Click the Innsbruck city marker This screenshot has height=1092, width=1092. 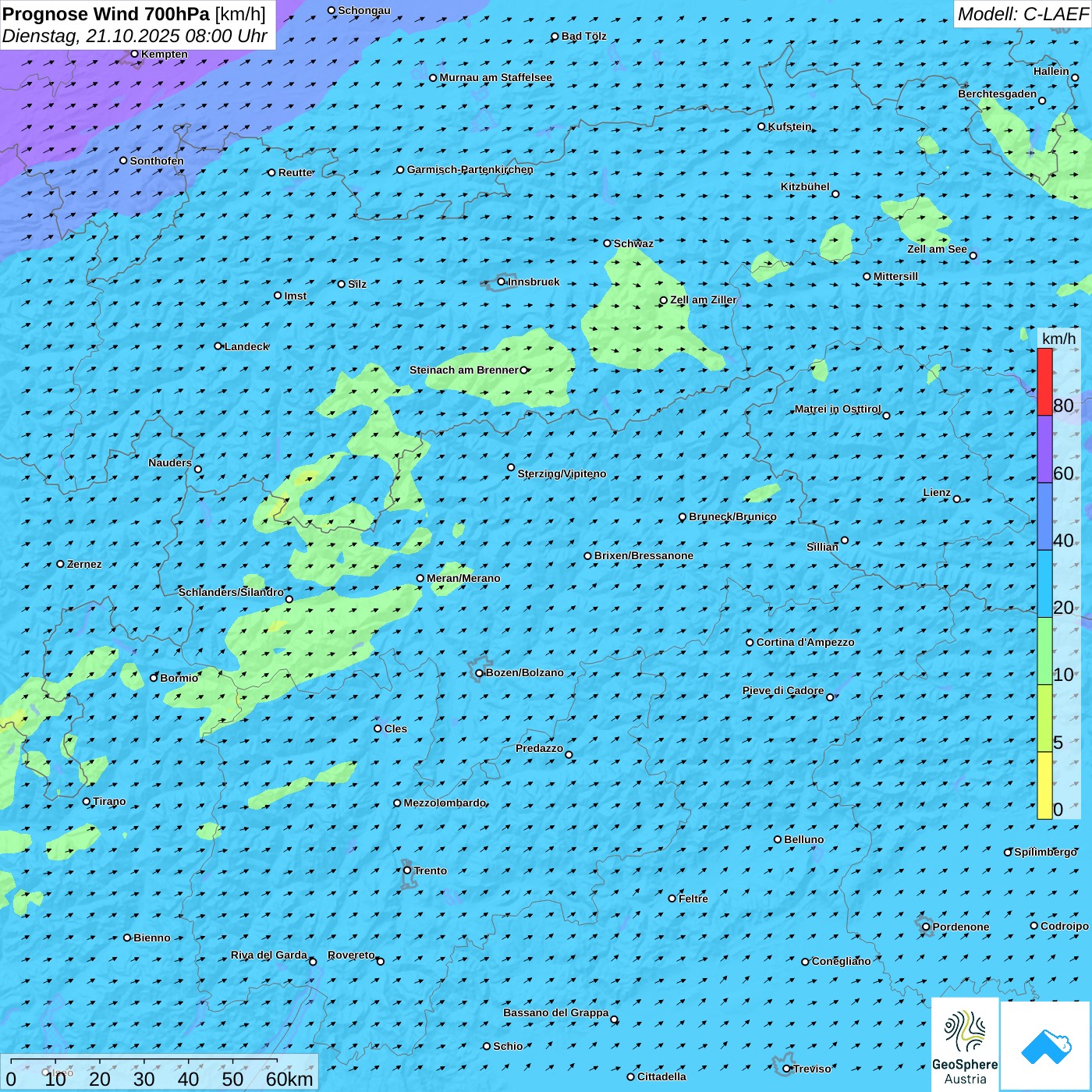tap(501, 282)
